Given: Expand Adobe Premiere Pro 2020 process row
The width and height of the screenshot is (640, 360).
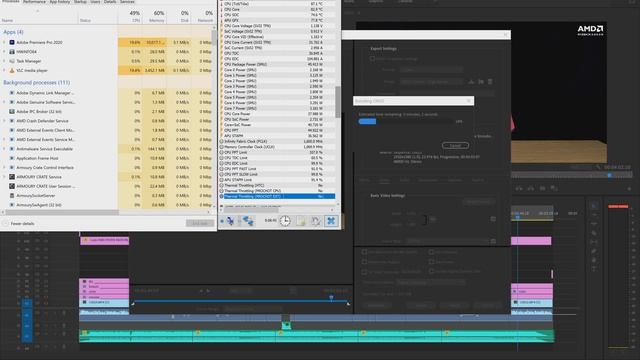Looking at the screenshot, I should [4, 42].
